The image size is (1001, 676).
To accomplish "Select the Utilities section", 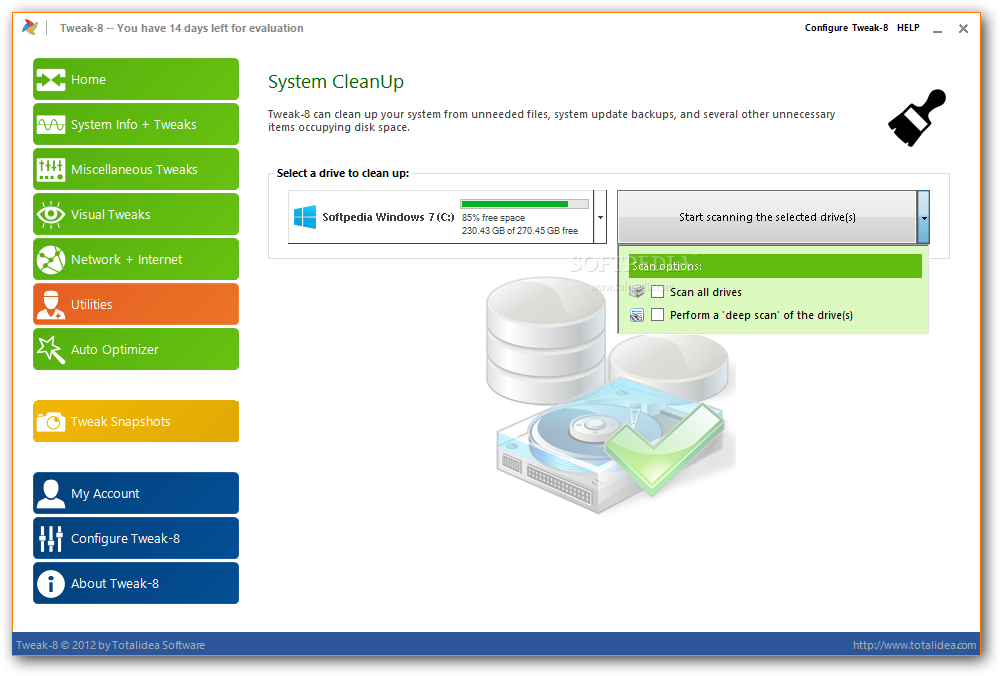I will click(x=136, y=304).
